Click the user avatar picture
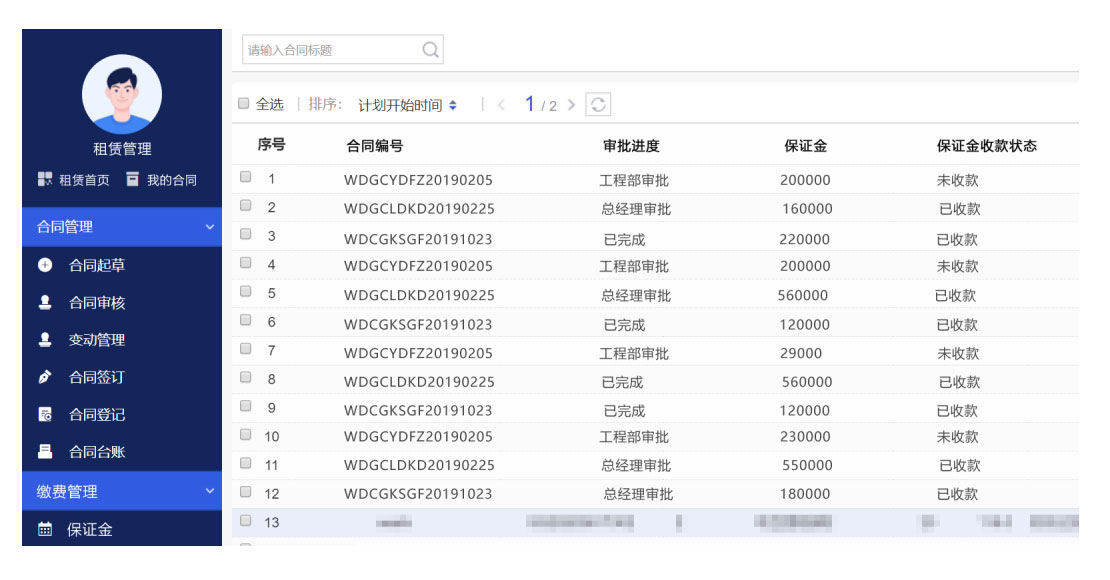Viewport: 1110px width, 580px height. [x=121, y=94]
